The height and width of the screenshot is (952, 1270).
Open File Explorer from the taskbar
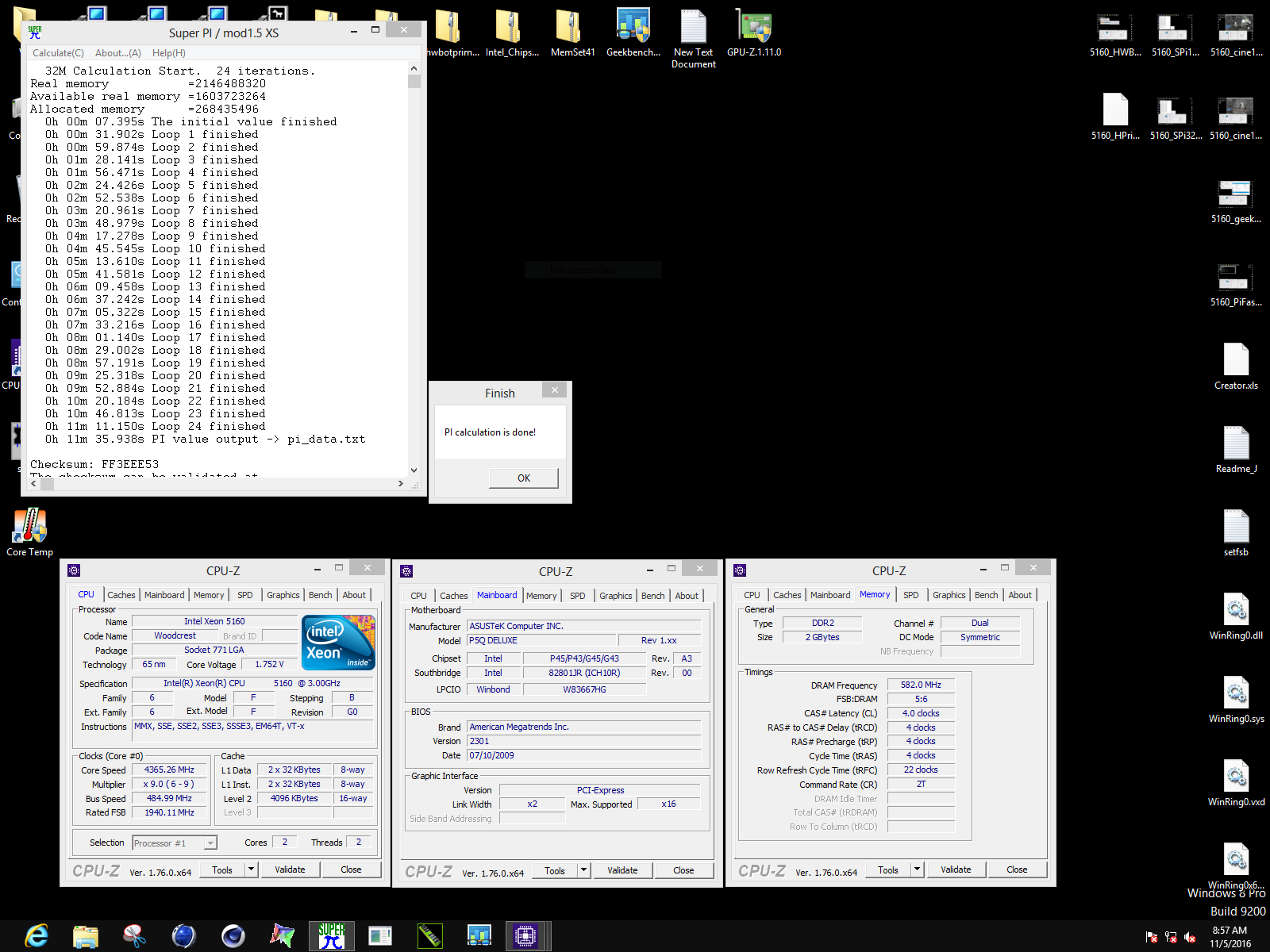click(86, 936)
